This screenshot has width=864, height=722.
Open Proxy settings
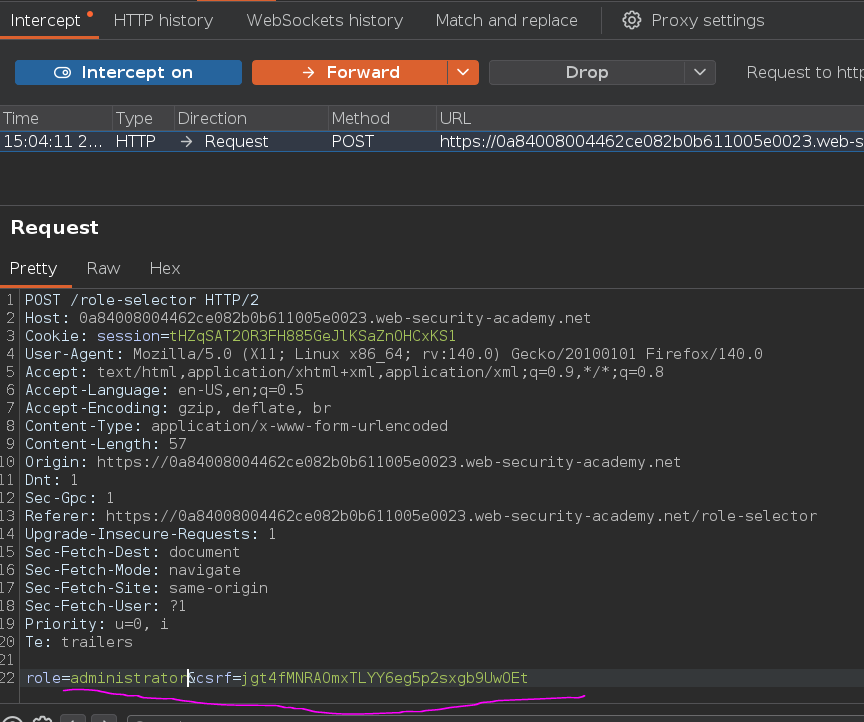[x=708, y=20]
